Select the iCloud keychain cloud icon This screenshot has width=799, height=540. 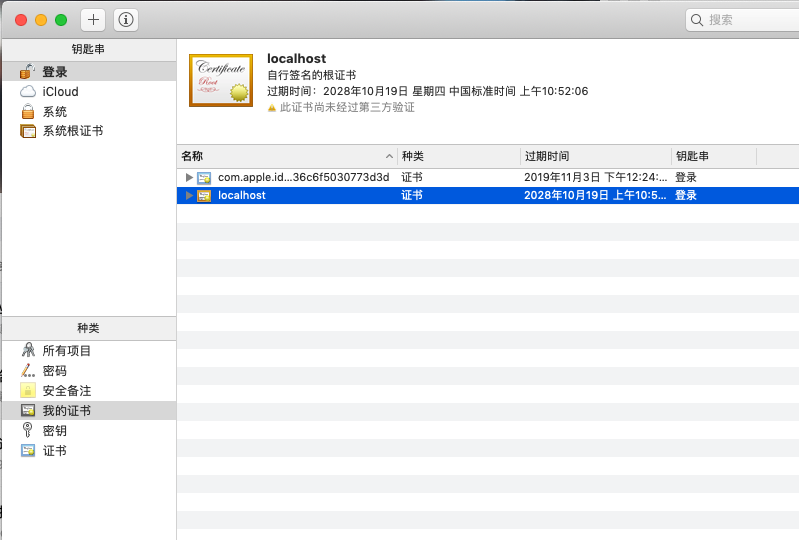click(x=28, y=92)
